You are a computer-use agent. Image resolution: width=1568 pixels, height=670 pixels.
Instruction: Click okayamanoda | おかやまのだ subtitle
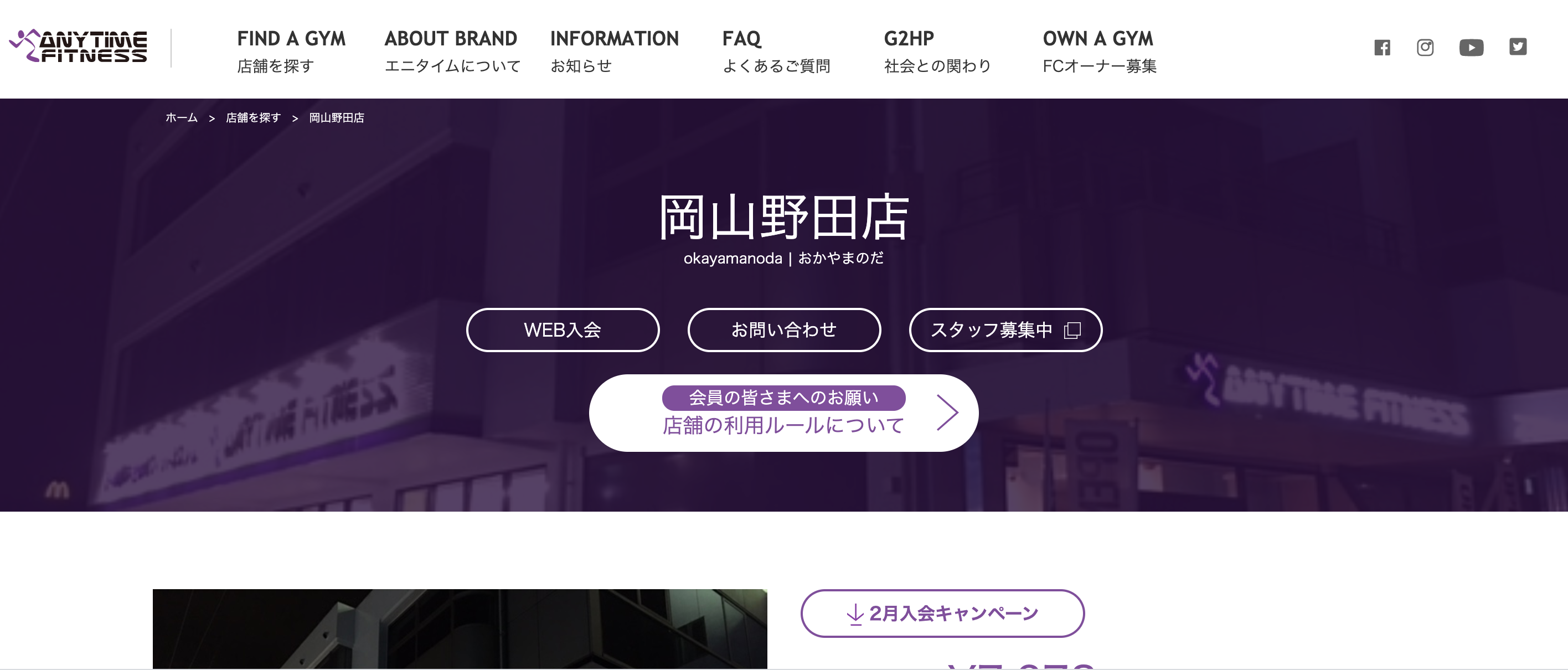(x=784, y=258)
